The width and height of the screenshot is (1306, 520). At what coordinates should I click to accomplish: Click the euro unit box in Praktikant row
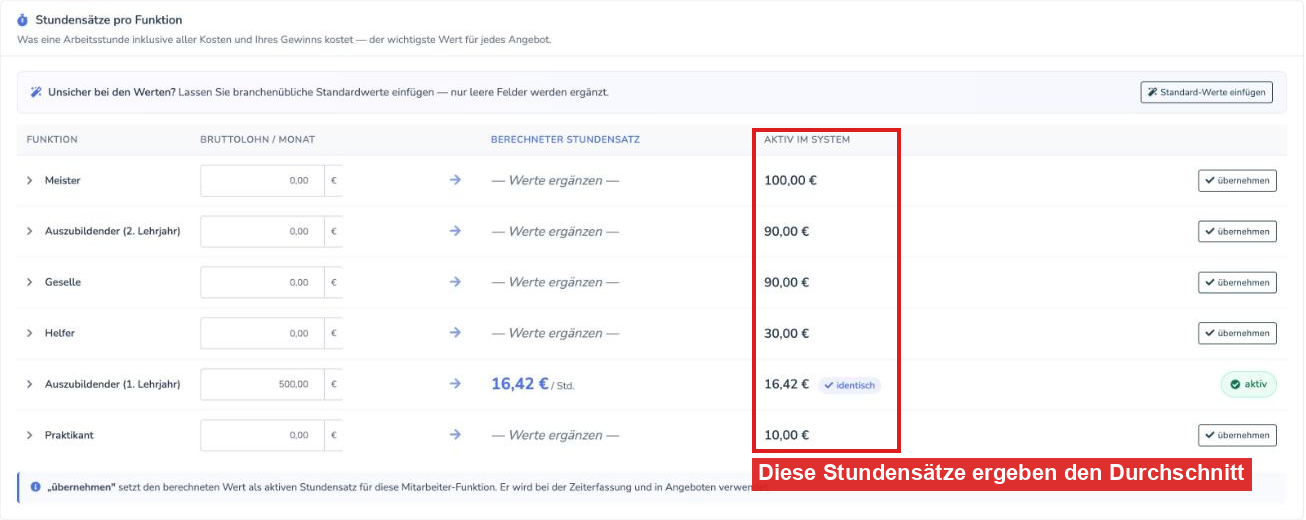[x=334, y=435]
